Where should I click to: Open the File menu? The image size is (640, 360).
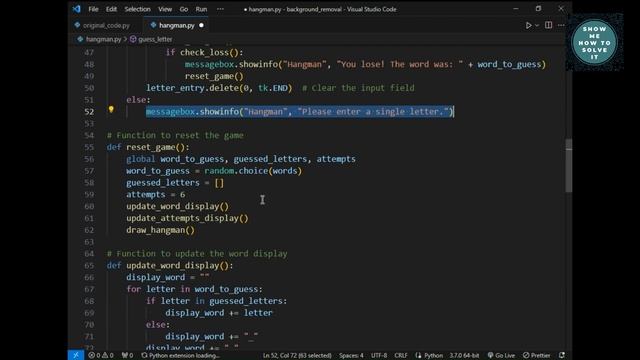tap(93, 9)
